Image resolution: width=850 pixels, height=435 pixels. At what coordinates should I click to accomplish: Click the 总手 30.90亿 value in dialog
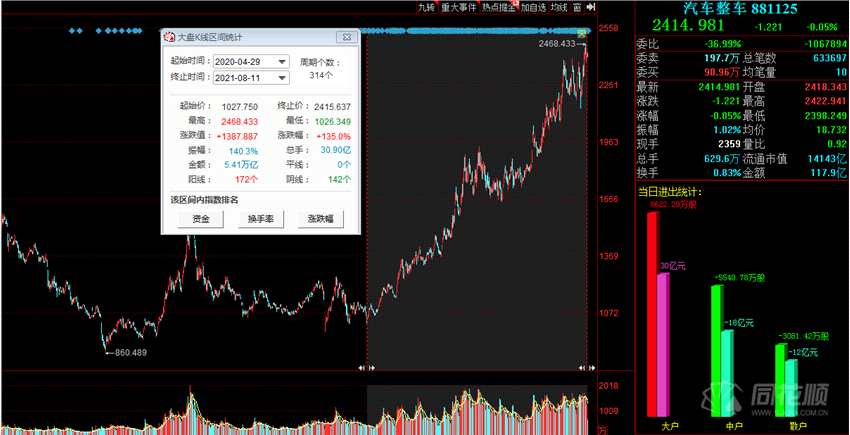336,150
